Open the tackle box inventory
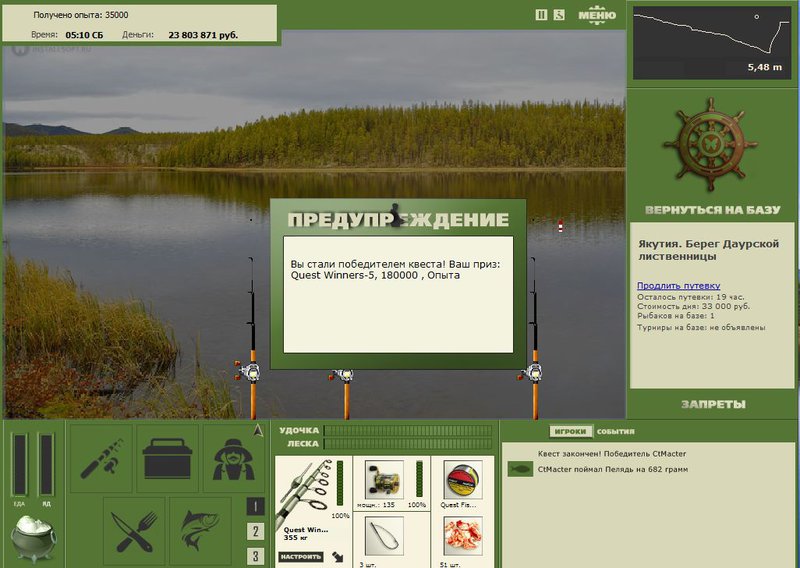The width and height of the screenshot is (800, 568). tap(167, 458)
